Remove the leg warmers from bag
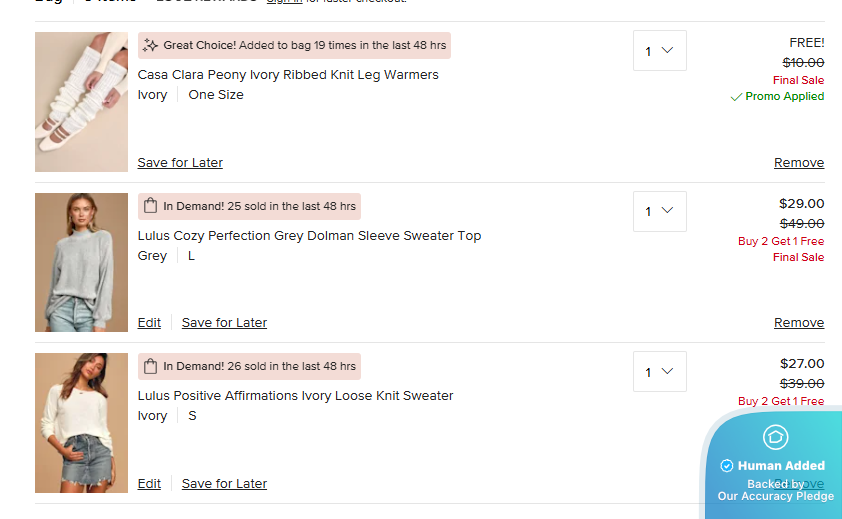This screenshot has width=842, height=519. [799, 163]
